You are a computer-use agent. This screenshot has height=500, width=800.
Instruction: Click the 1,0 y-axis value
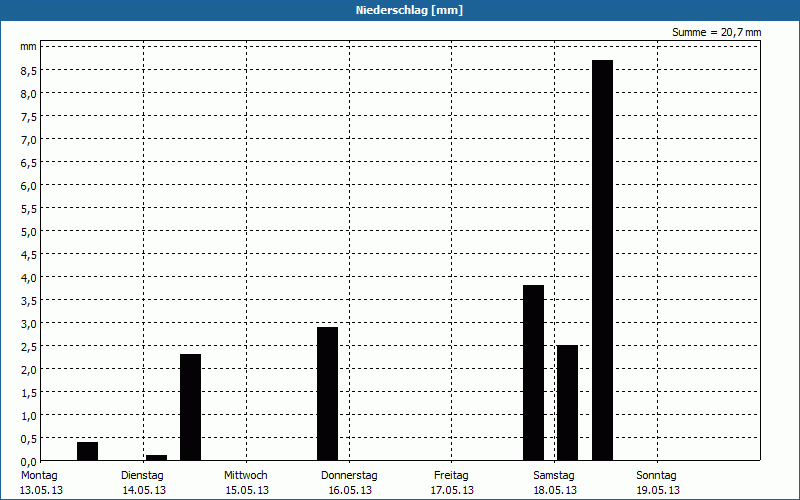[x=29, y=415]
